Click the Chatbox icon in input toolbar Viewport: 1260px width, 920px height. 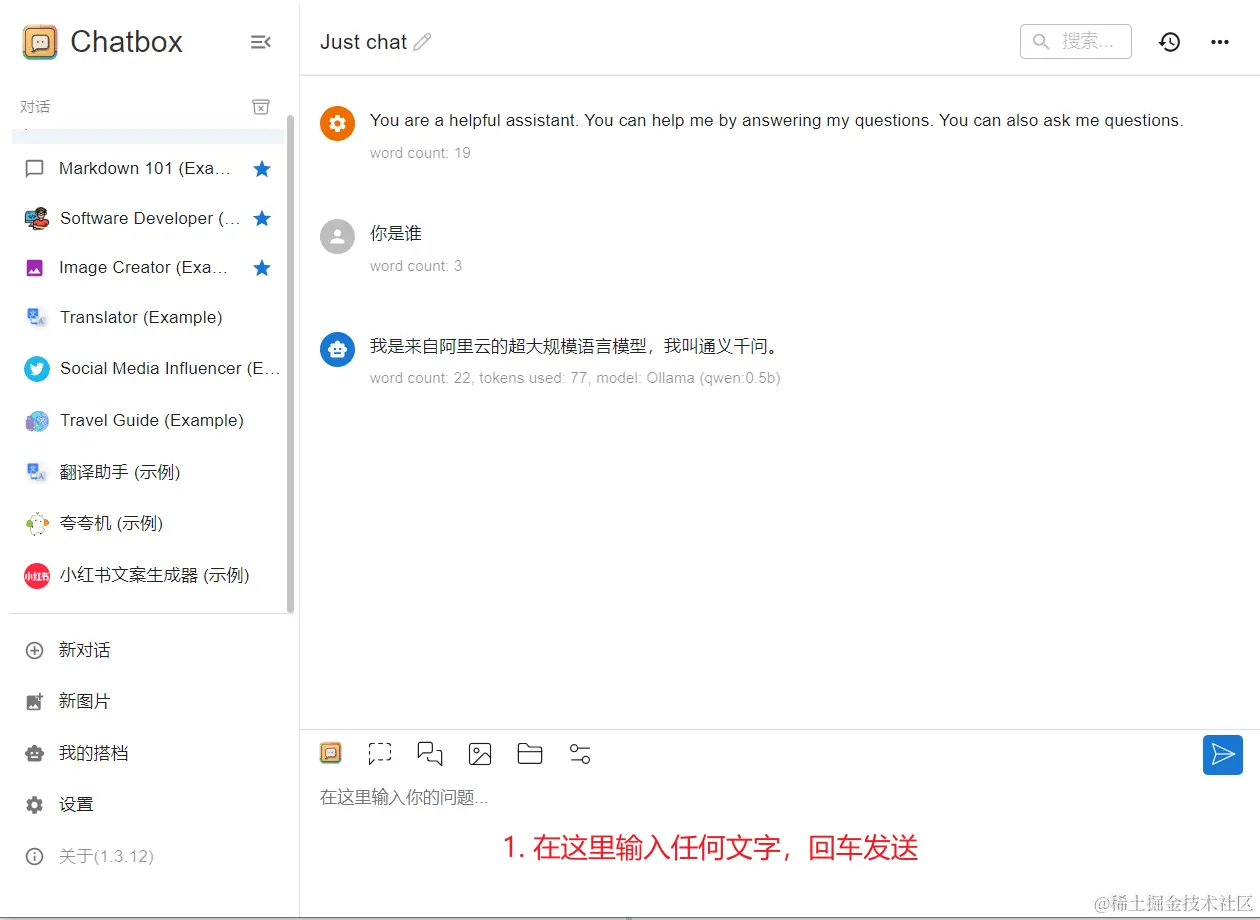[x=330, y=753]
